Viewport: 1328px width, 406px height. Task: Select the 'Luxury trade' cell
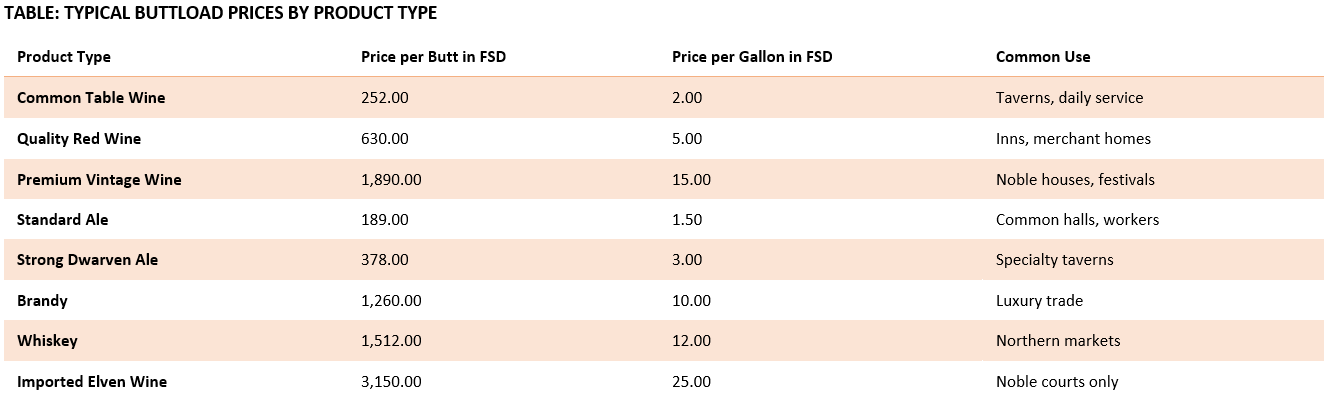[1039, 301]
